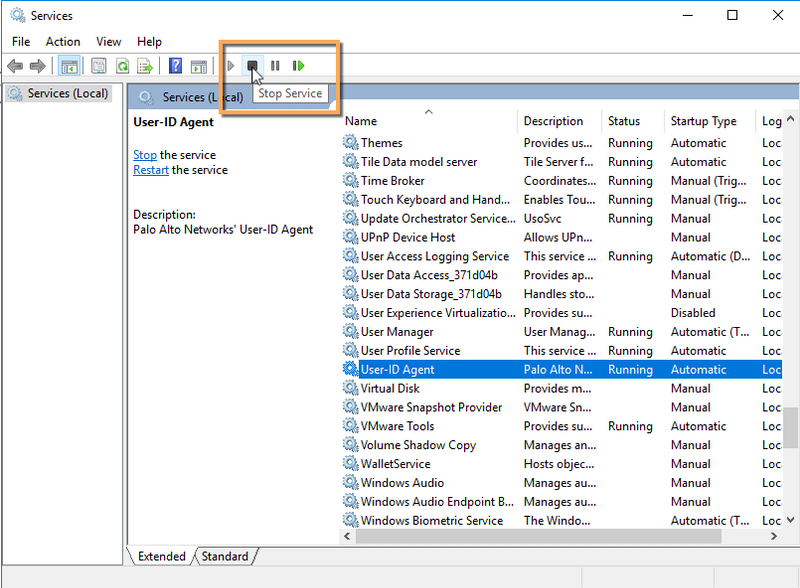The image size is (800, 588).
Task: Open the View menu
Action: [x=108, y=41]
